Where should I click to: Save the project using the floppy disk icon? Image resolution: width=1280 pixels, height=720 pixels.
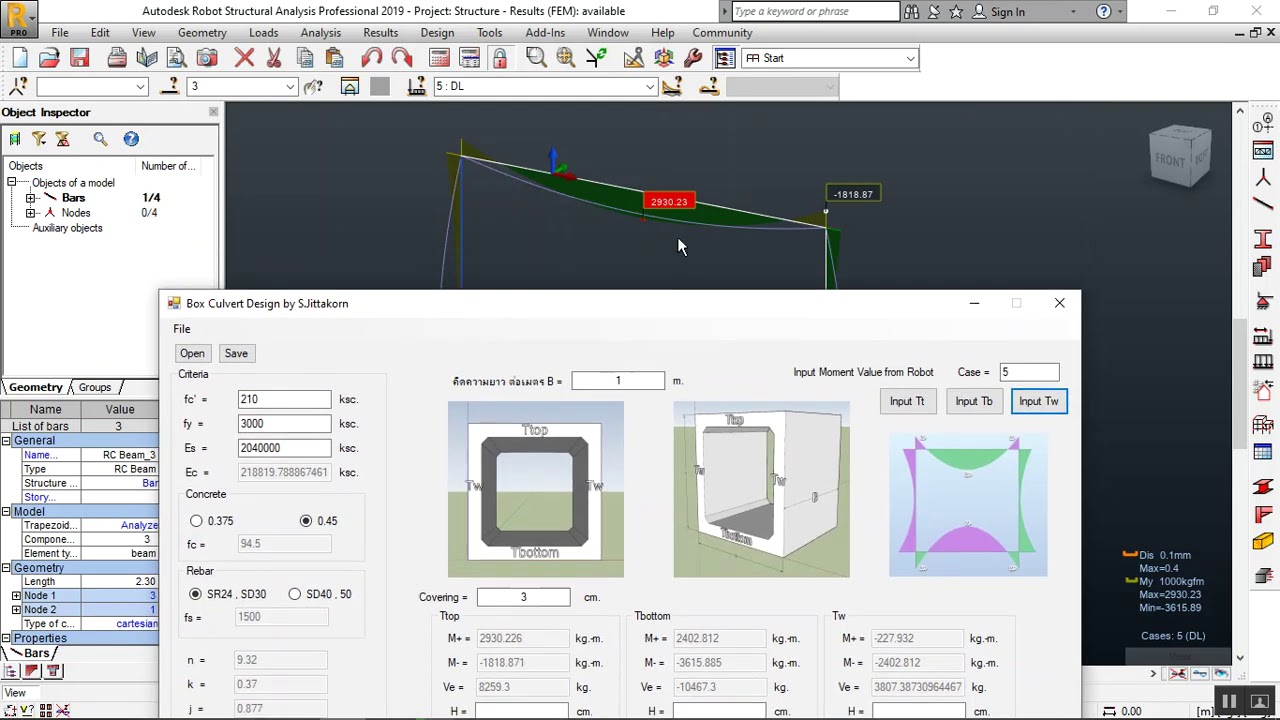point(79,58)
